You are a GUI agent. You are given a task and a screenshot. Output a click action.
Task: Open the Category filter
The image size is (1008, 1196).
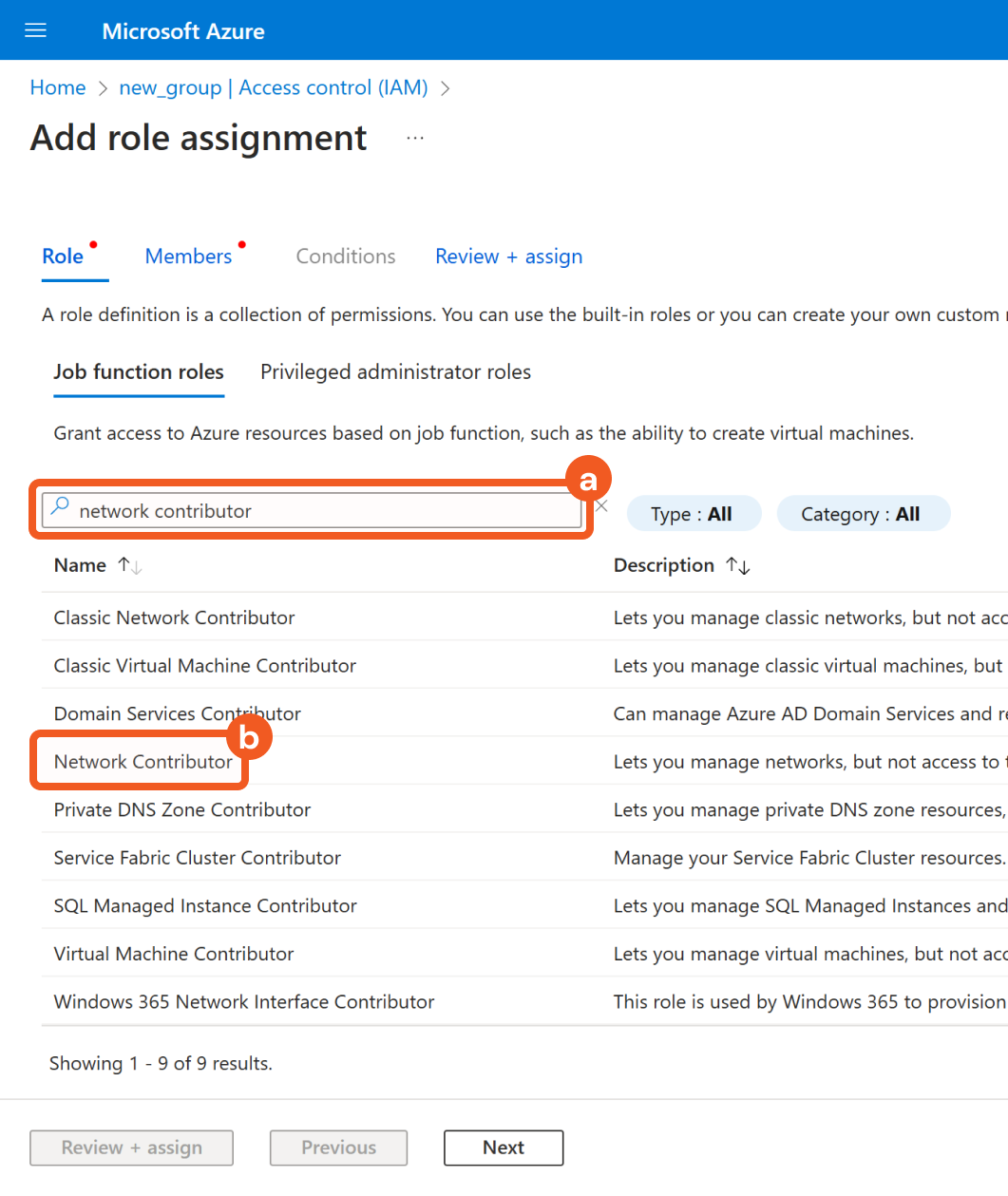tap(862, 514)
